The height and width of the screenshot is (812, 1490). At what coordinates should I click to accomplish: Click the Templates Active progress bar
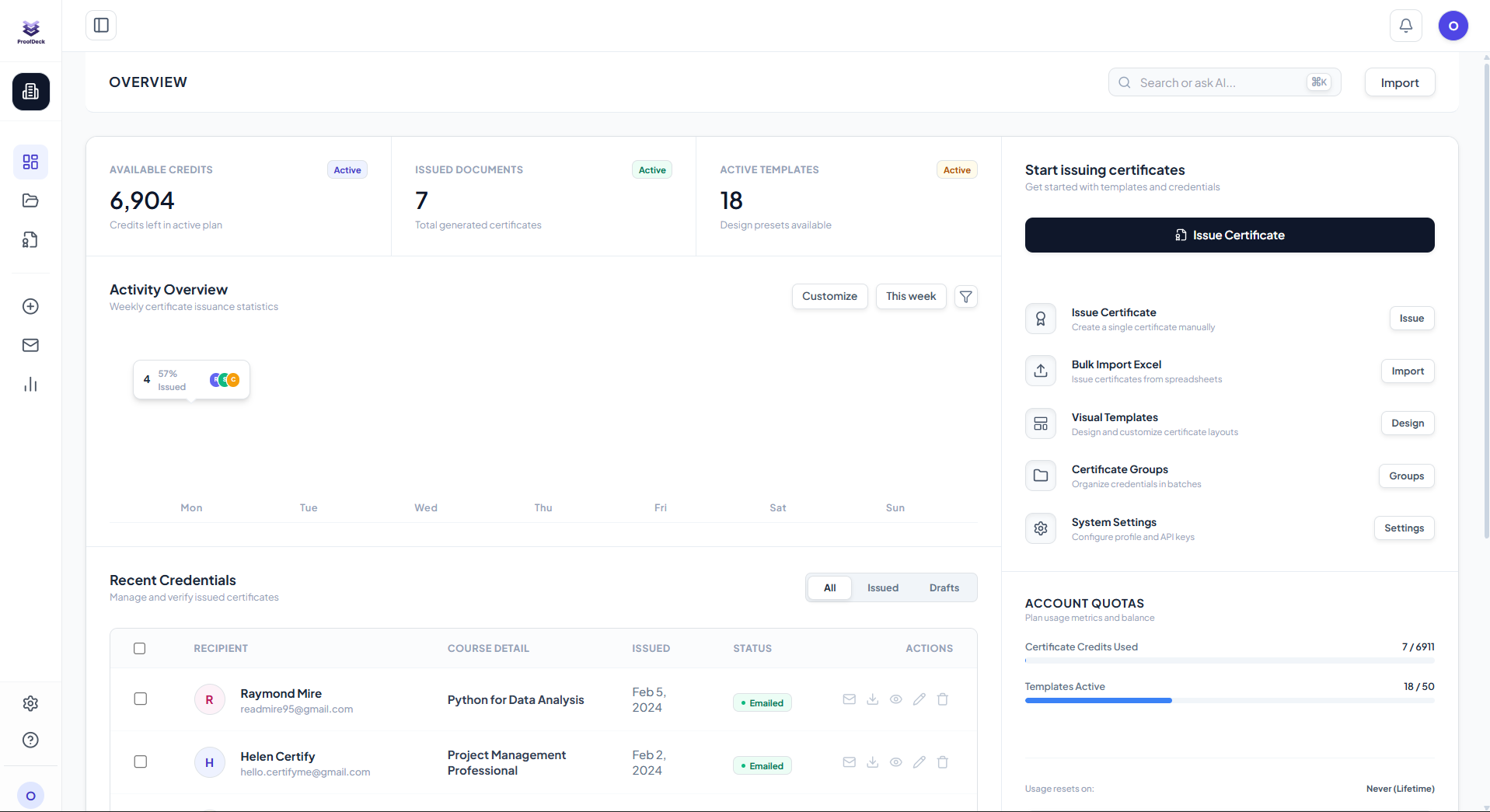point(1230,700)
